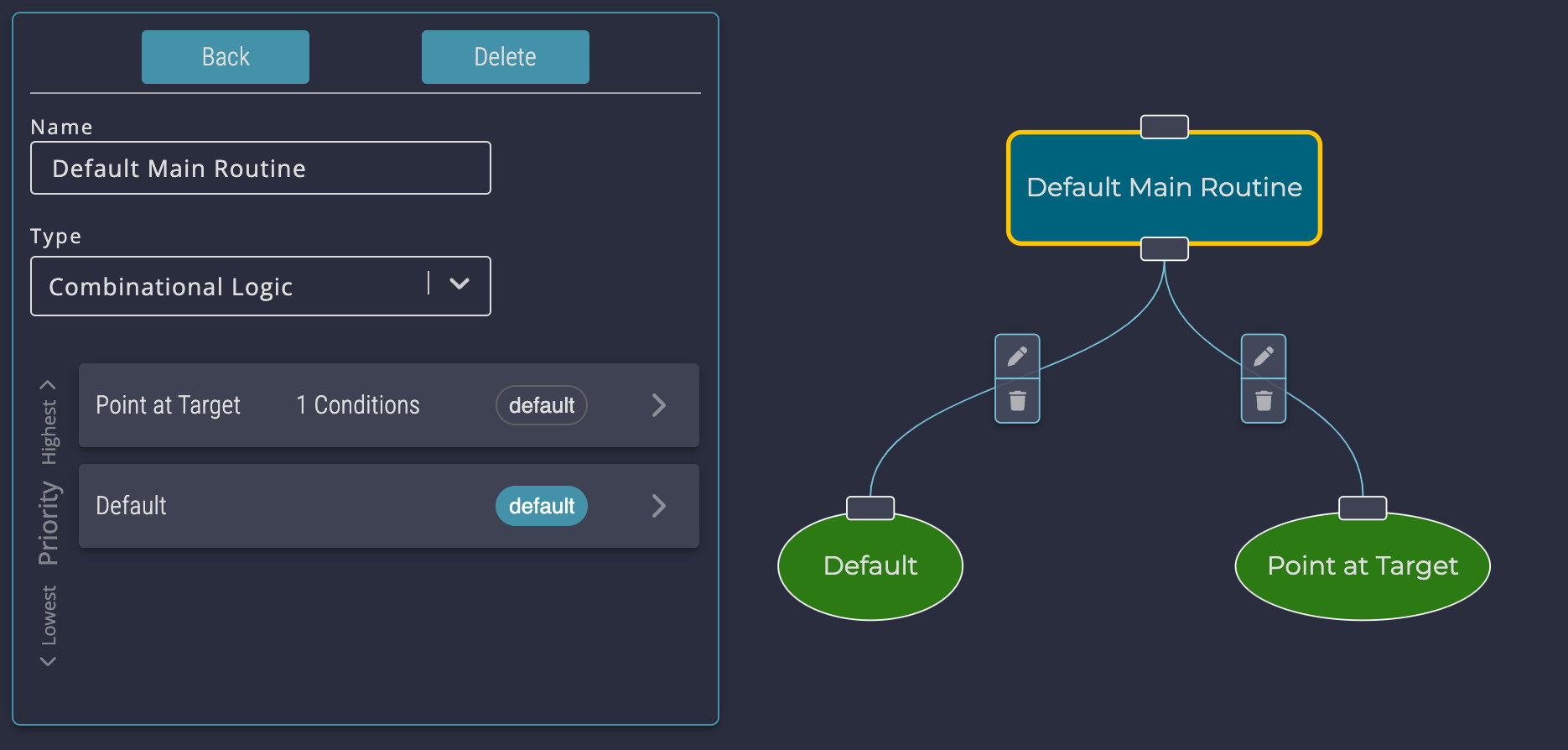The height and width of the screenshot is (750, 1568).
Task: Click the 1 Conditions label
Action: click(x=358, y=405)
